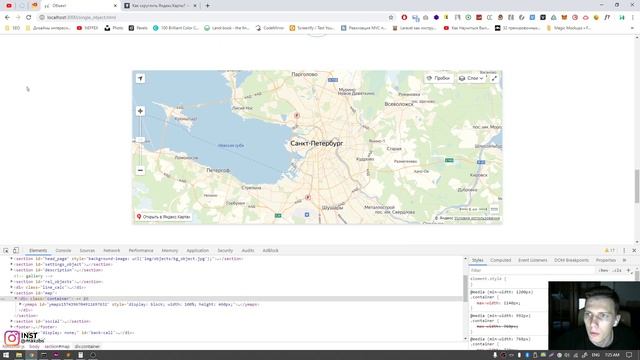Reload the page with refresh button

(28, 17)
